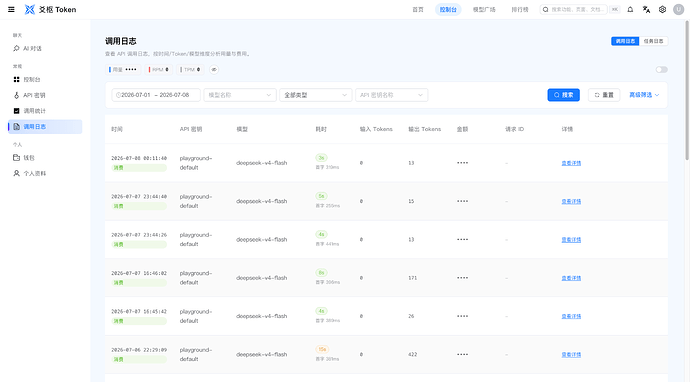The image size is (690, 382).
Task: Expand the all types dropdown
Action: (x=316, y=95)
